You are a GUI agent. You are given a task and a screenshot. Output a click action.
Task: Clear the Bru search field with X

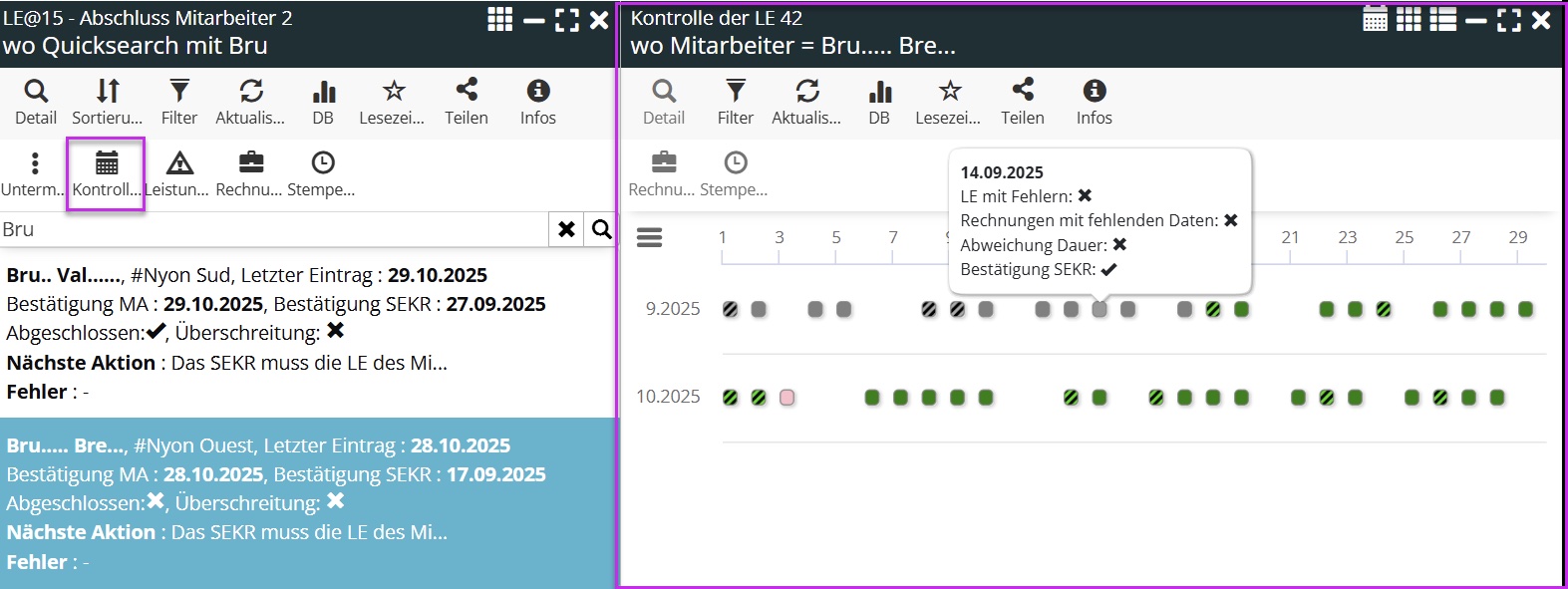click(x=566, y=229)
